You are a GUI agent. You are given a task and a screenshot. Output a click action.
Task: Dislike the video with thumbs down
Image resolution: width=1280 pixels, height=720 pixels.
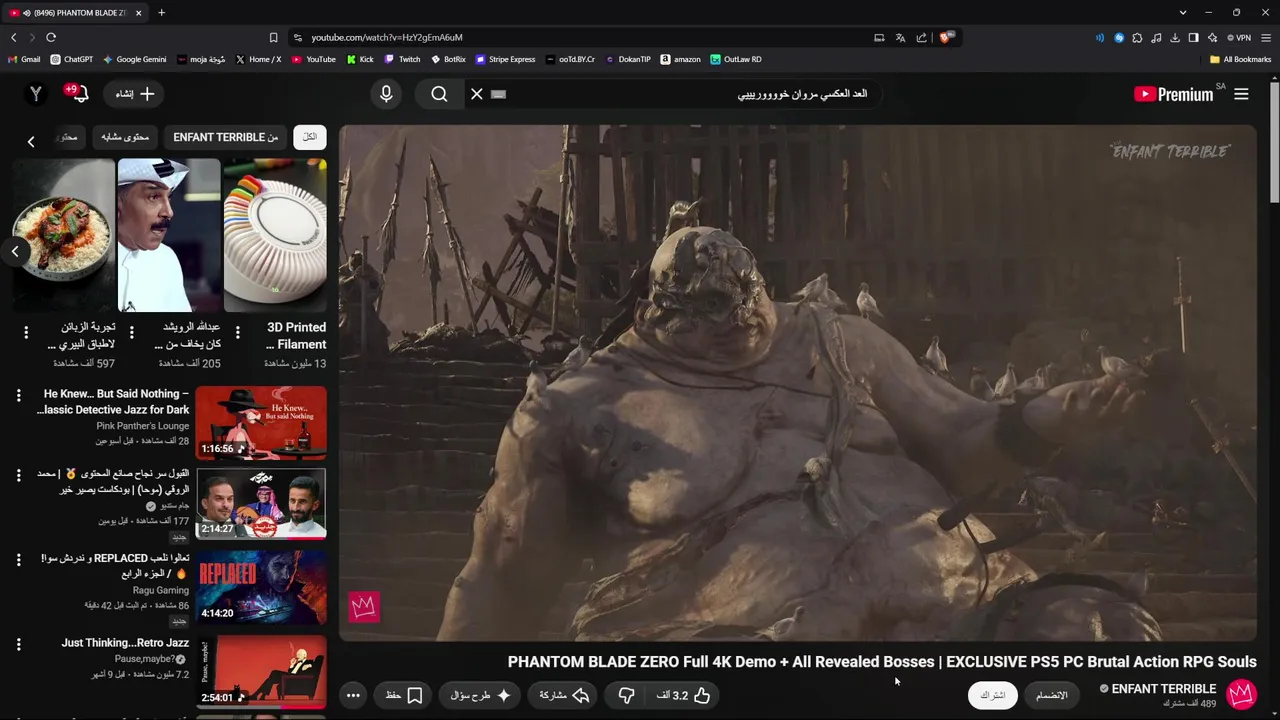[627, 695]
